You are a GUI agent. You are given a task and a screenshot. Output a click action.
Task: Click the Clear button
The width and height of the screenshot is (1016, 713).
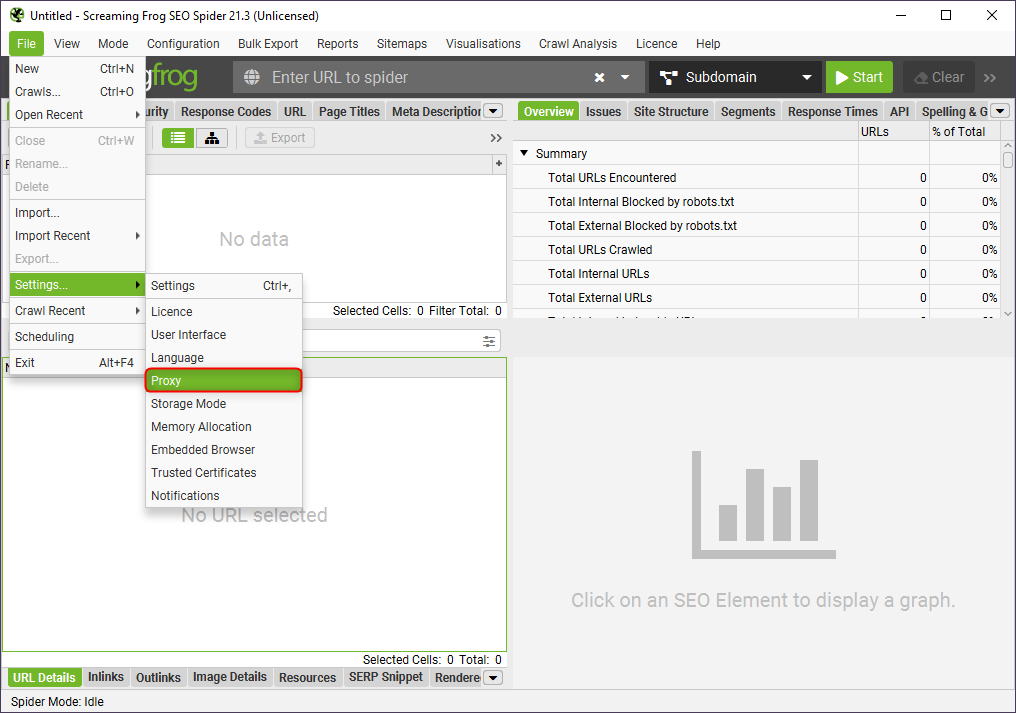939,78
